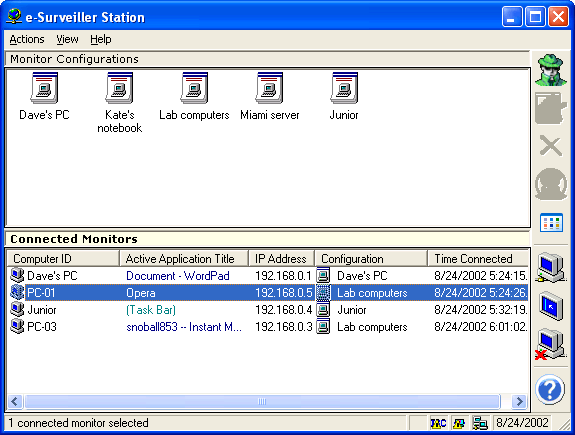Select Kate's notebook configuration icon
The image size is (575, 435).
tap(119, 88)
